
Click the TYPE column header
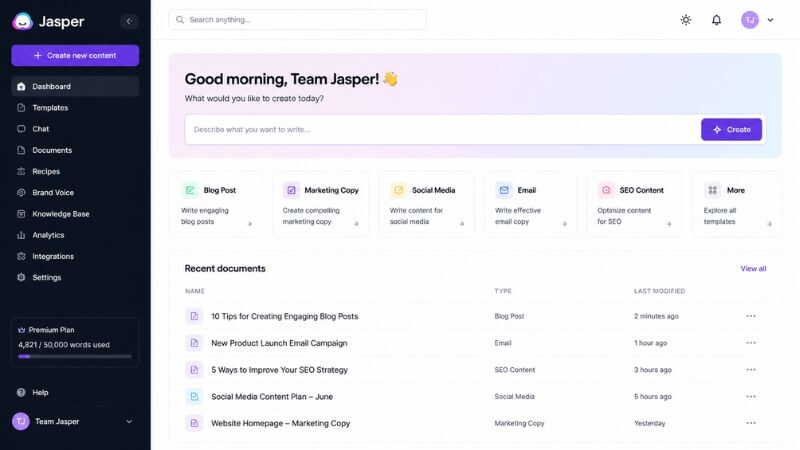[x=503, y=291]
